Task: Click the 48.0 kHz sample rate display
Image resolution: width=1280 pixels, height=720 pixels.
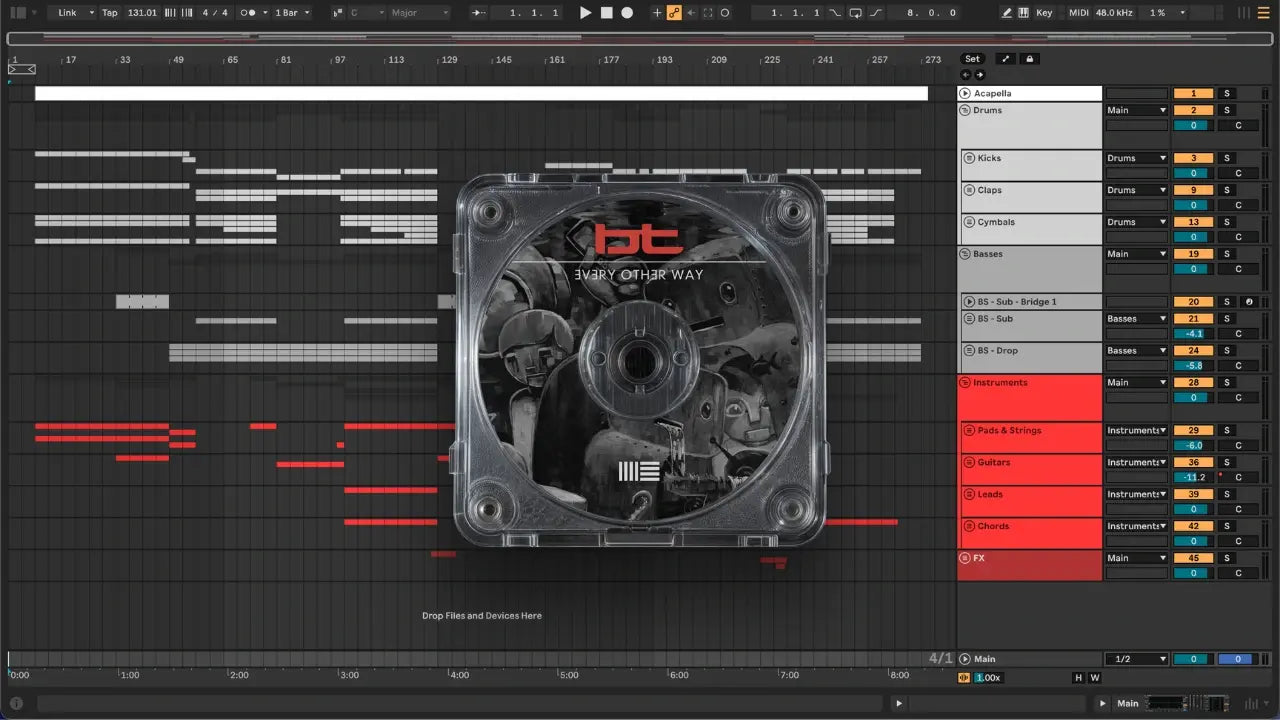Action: click(1114, 13)
